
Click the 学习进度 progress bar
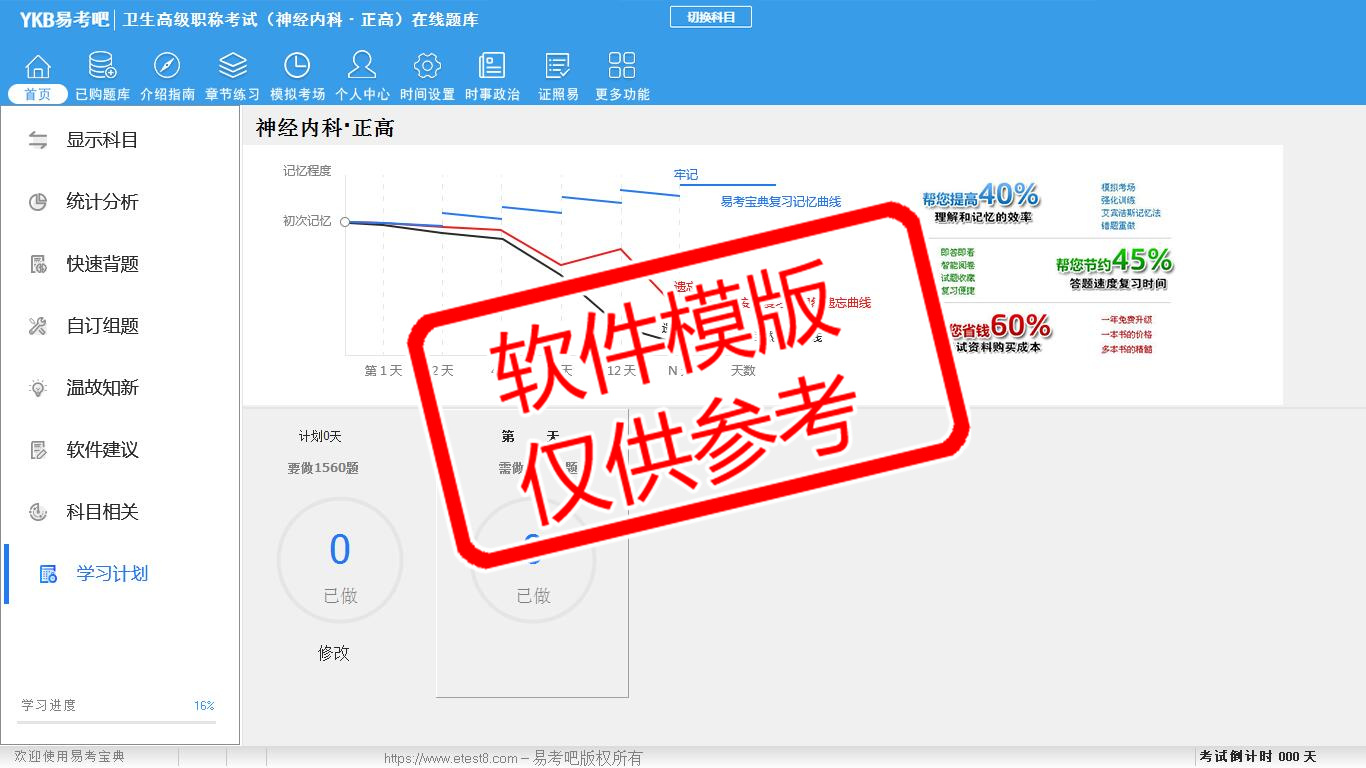point(116,721)
